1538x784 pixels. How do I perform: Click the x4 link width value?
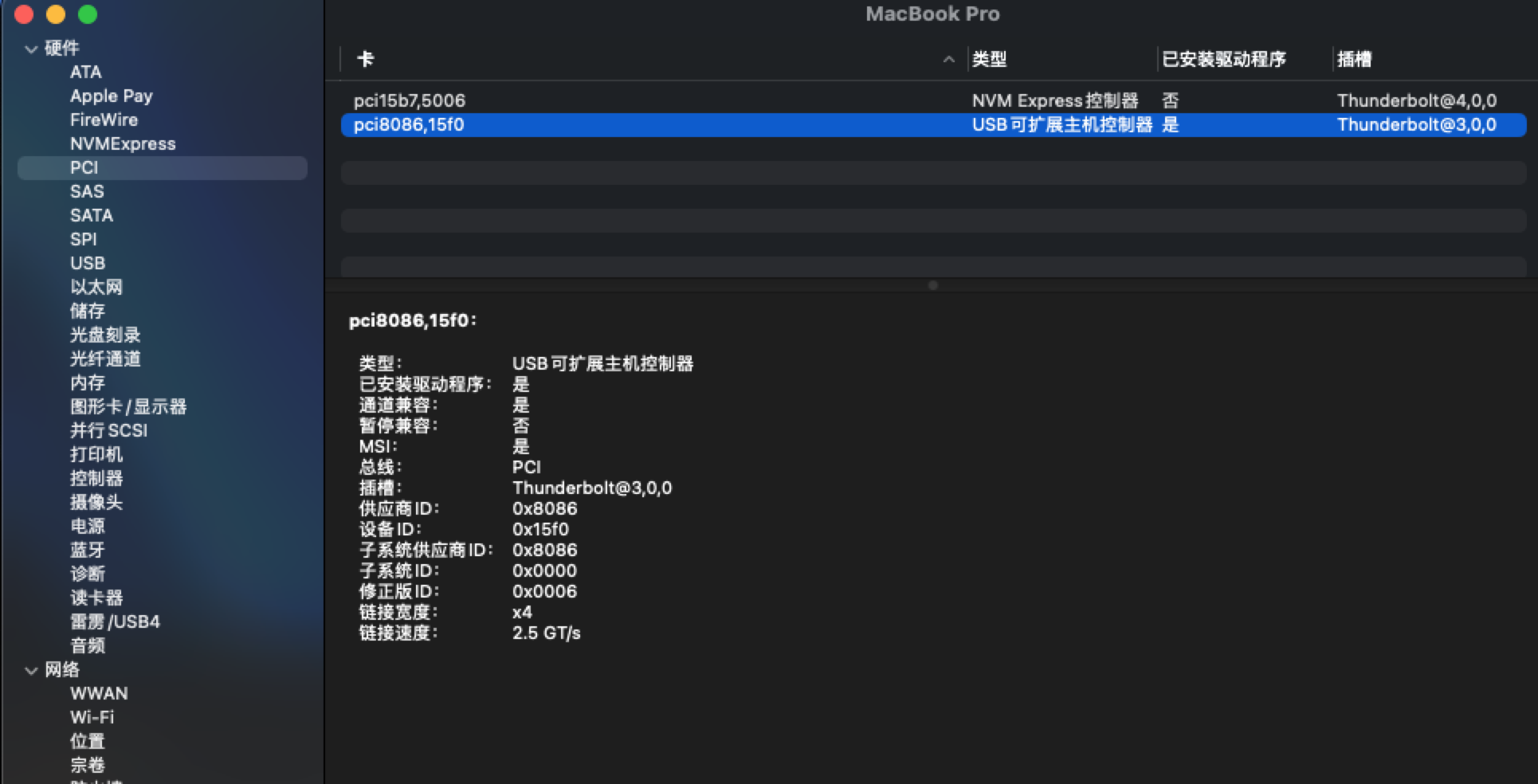pyautogui.click(x=522, y=612)
